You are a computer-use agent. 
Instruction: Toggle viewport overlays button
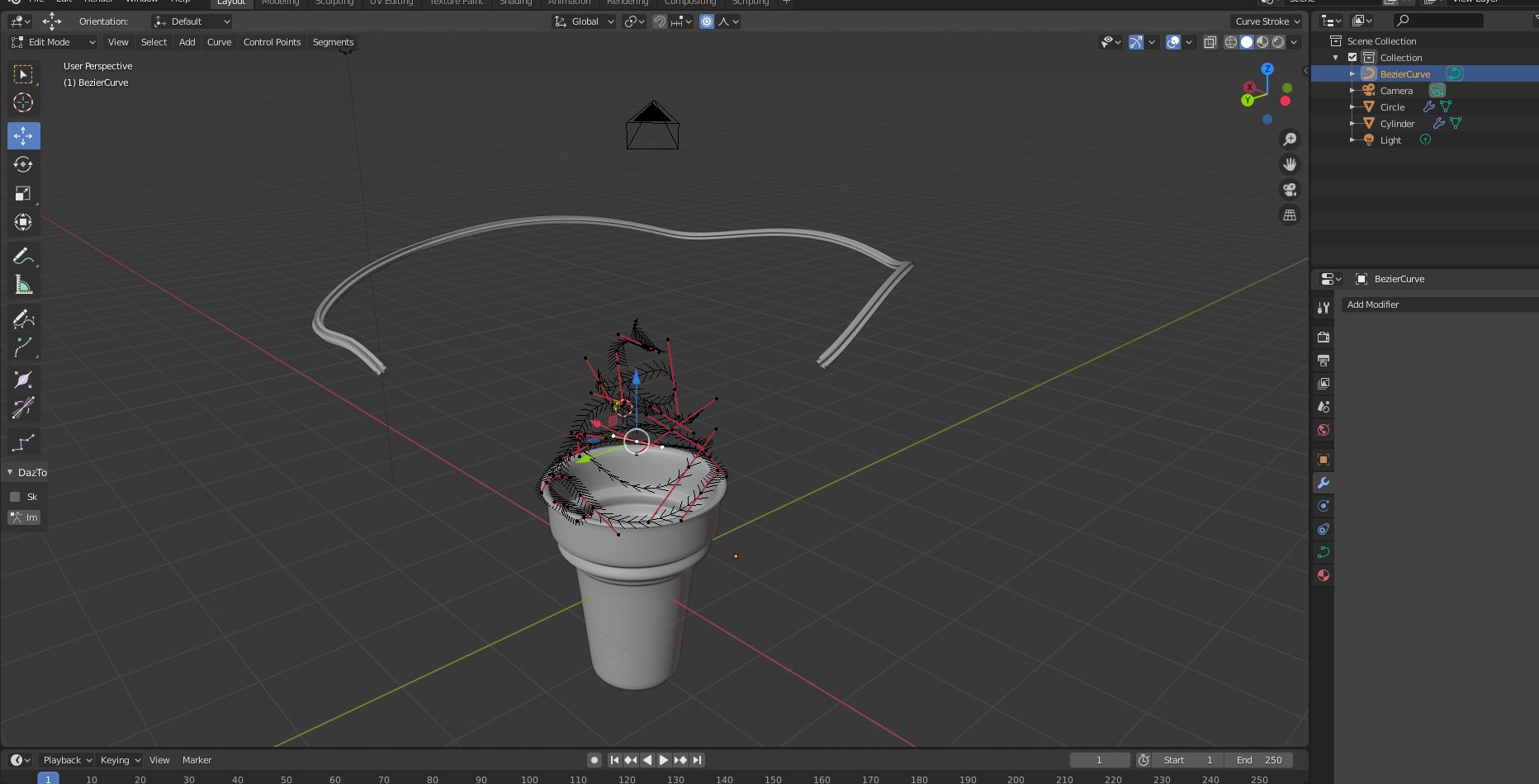tap(1173, 42)
